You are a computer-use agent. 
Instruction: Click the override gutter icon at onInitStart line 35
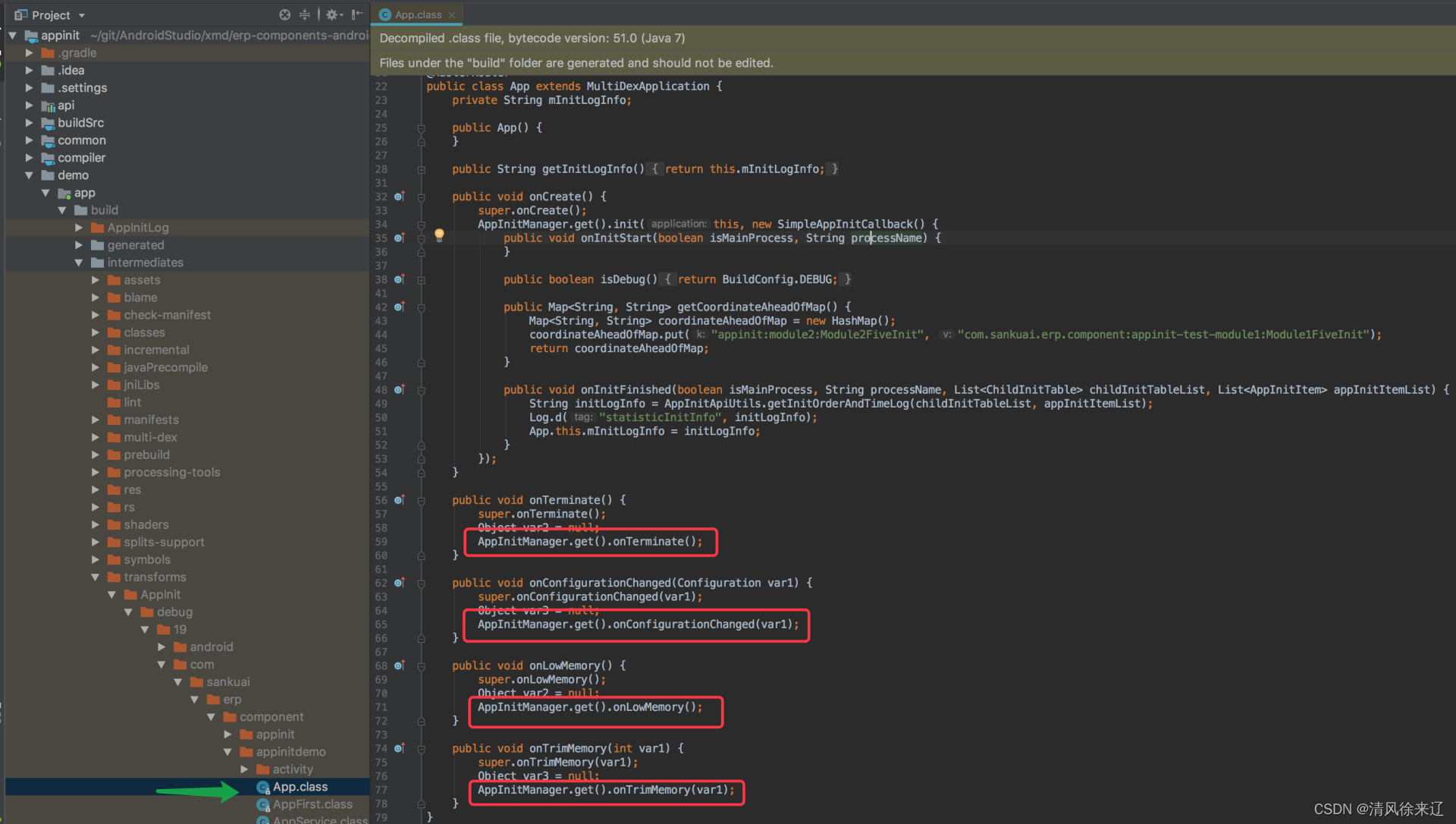tap(399, 237)
